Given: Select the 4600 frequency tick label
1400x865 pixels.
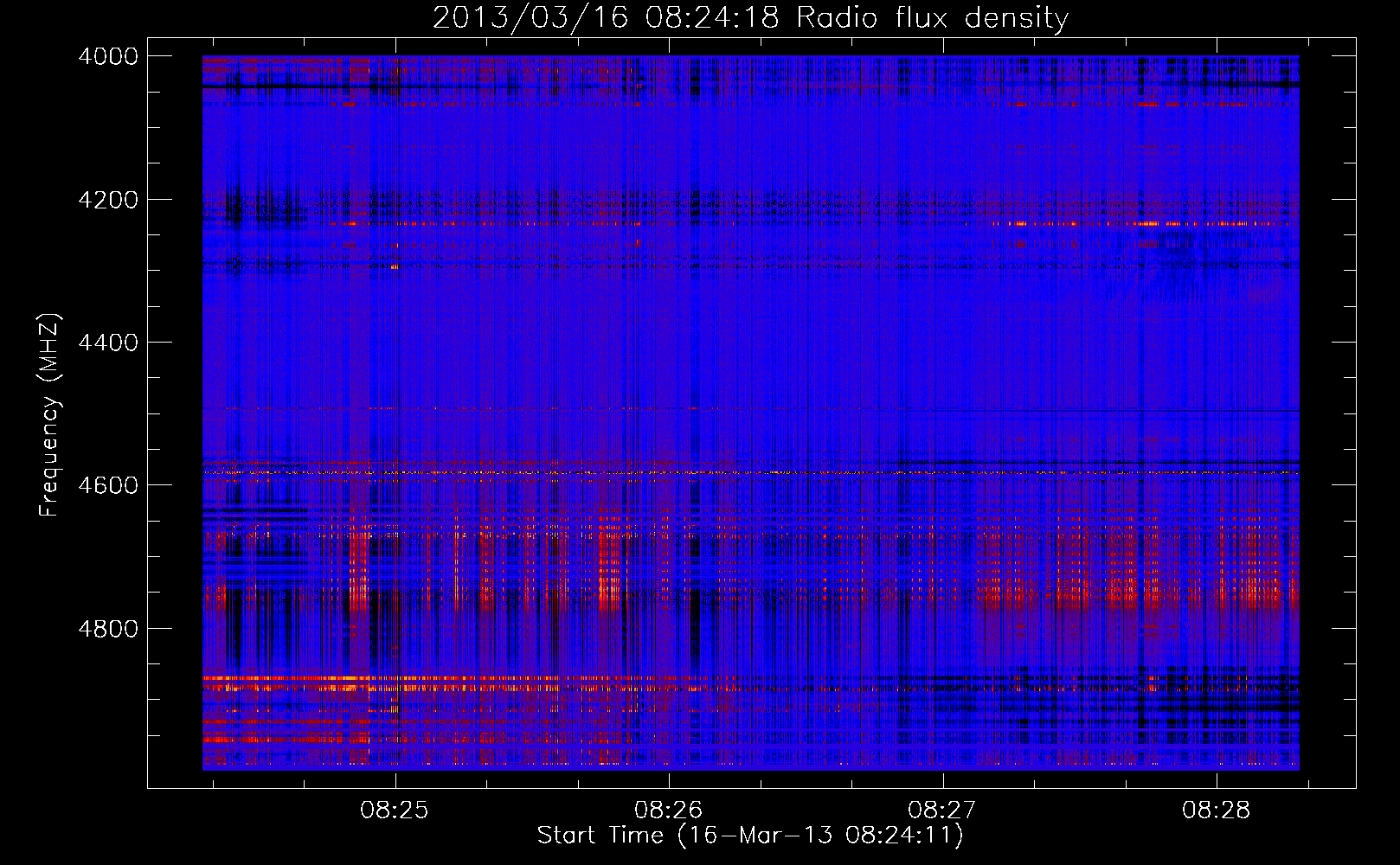Looking at the screenshot, I should click(x=108, y=485).
